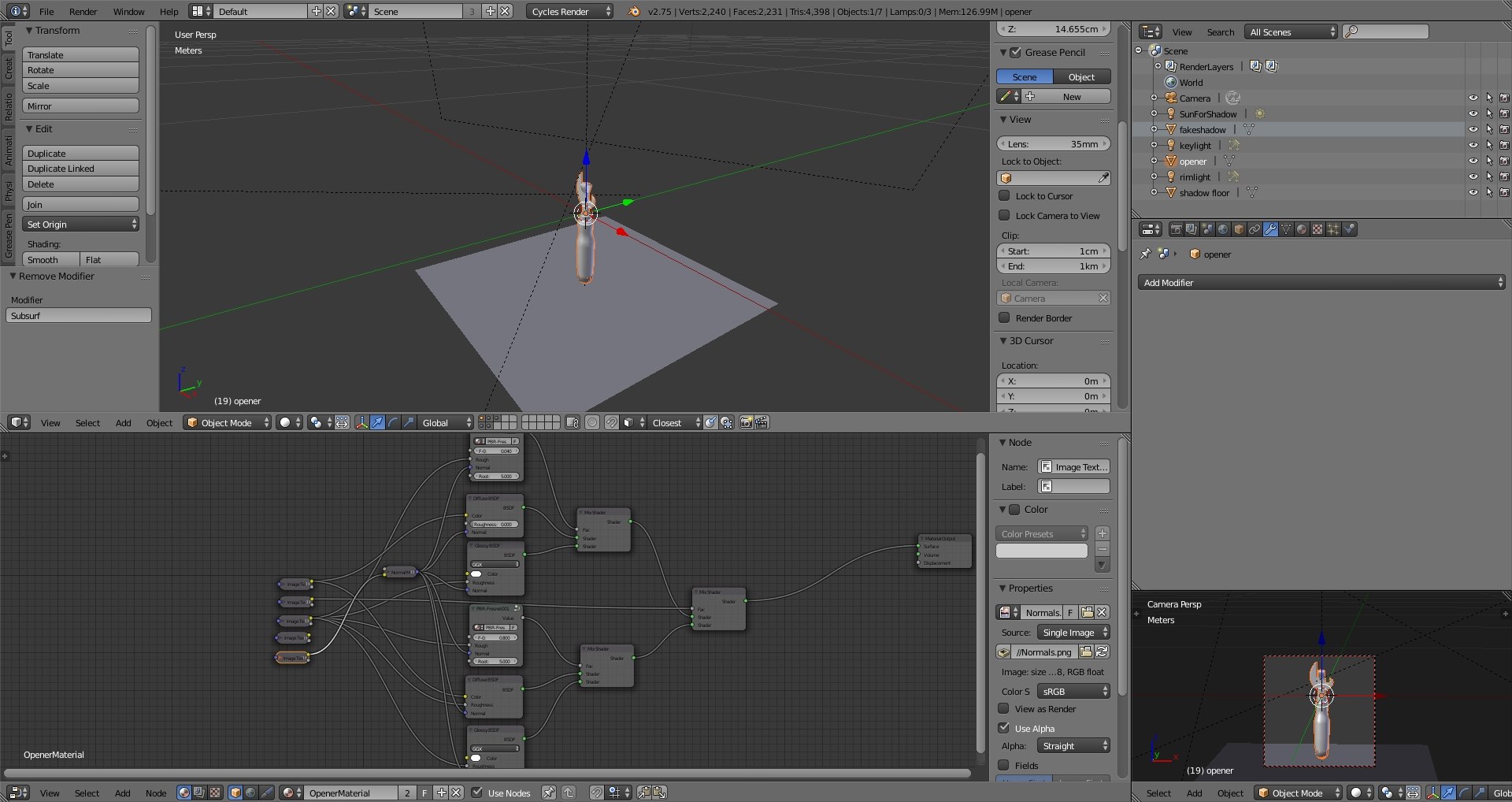Open the Help menu
Screen dimensions: 1512x802
pyautogui.click(x=169, y=11)
